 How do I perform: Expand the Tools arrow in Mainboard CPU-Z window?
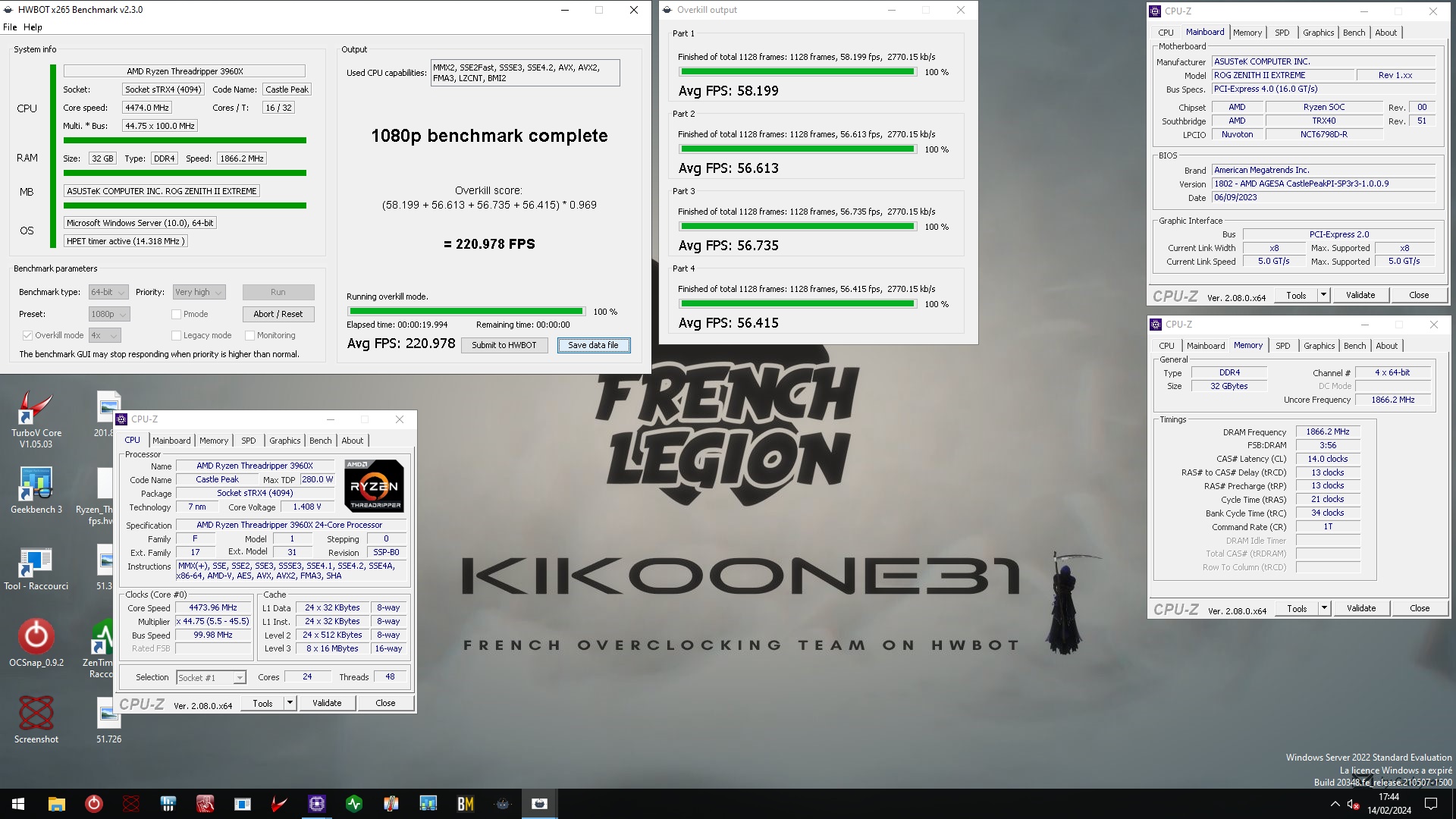(x=1323, y=295)
